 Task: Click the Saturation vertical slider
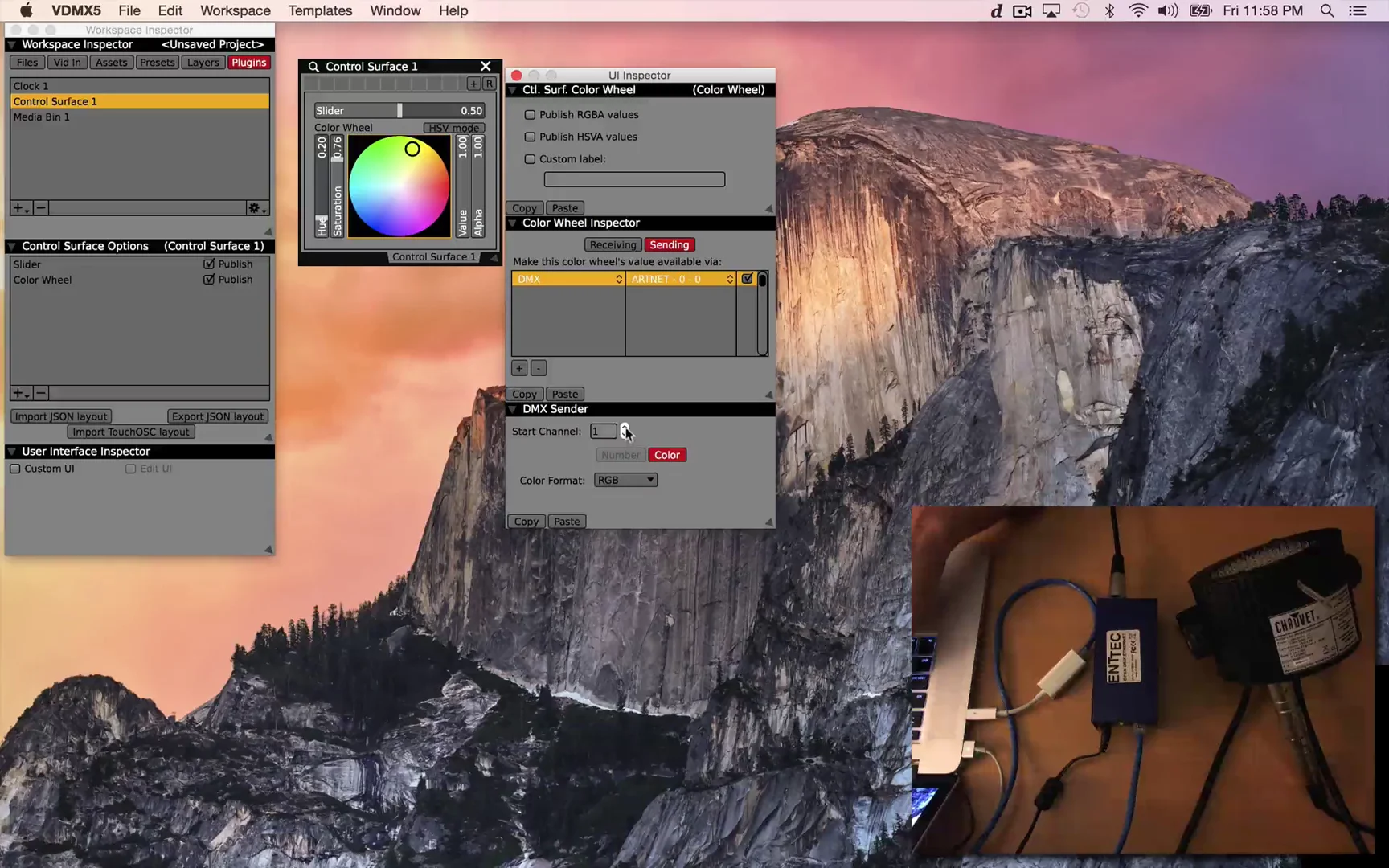pyautogui.click(x=337, y=186)
